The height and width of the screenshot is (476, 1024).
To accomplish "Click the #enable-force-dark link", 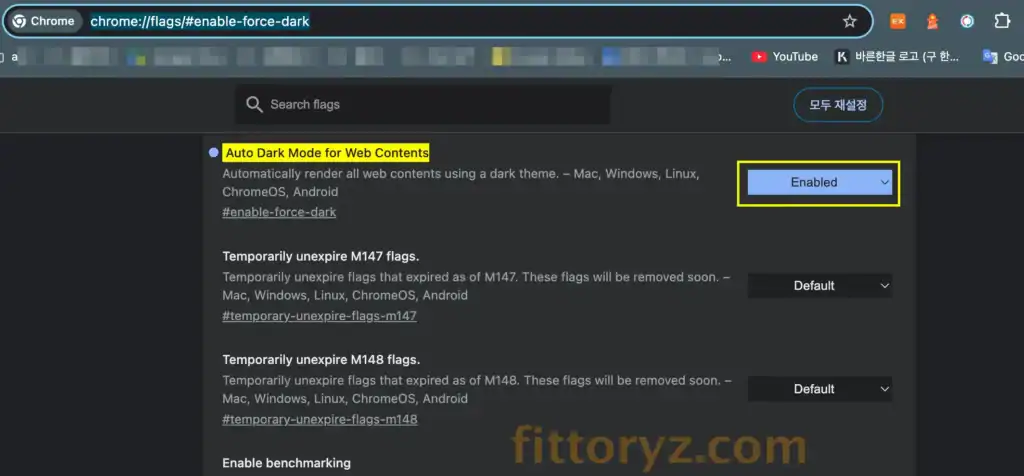I will tap(279, 212).
